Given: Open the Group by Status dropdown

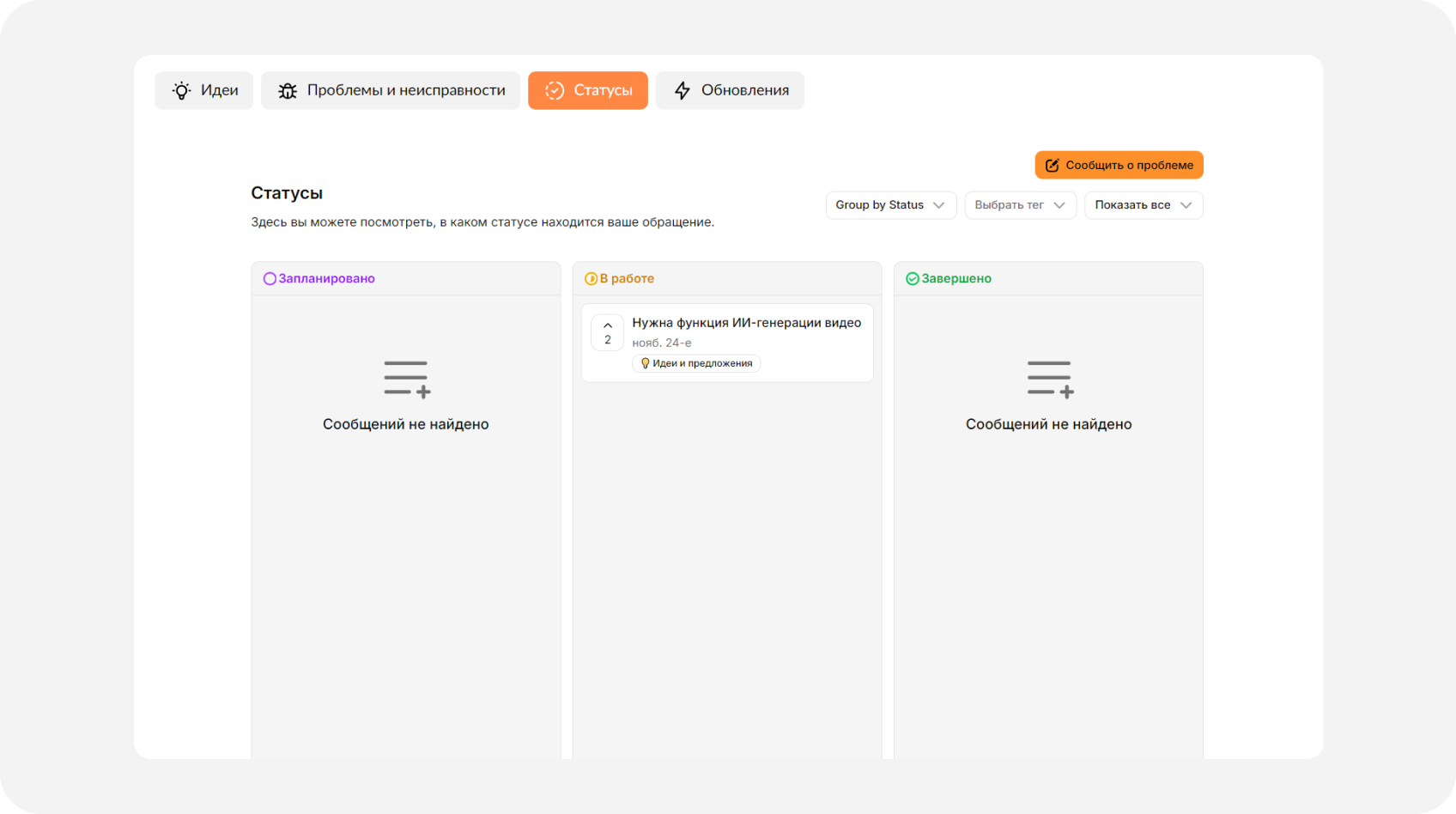Looking at the screenshot, I should (x=890, y=205).
